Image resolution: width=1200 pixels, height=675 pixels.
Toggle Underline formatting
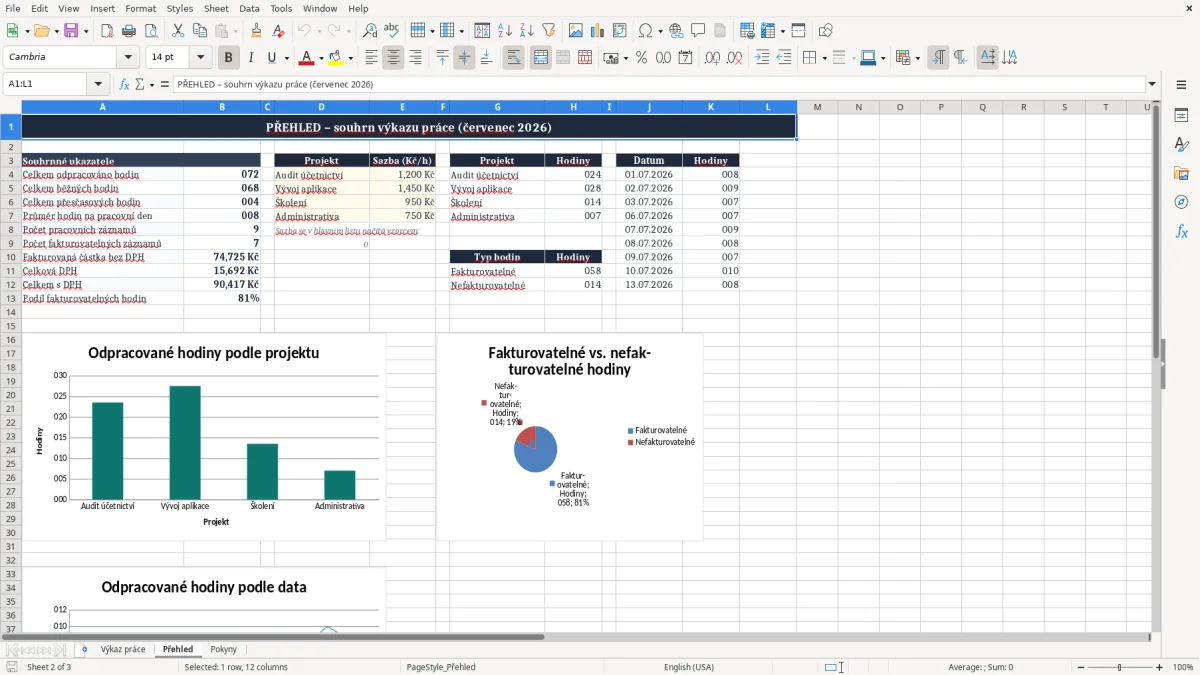pos(272,57)
